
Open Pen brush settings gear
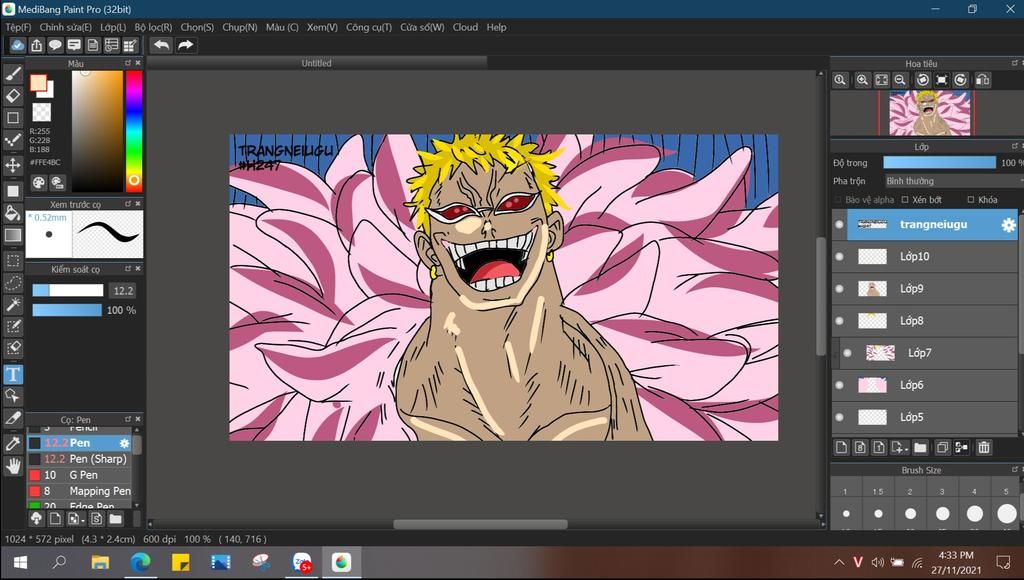pos(124,443)
